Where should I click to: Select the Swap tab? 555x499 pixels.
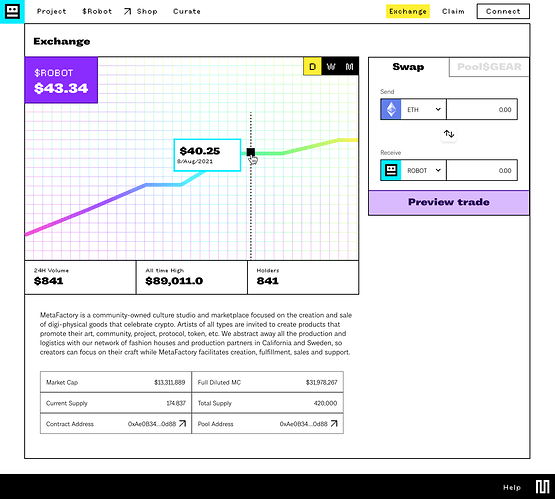[408, 67]
